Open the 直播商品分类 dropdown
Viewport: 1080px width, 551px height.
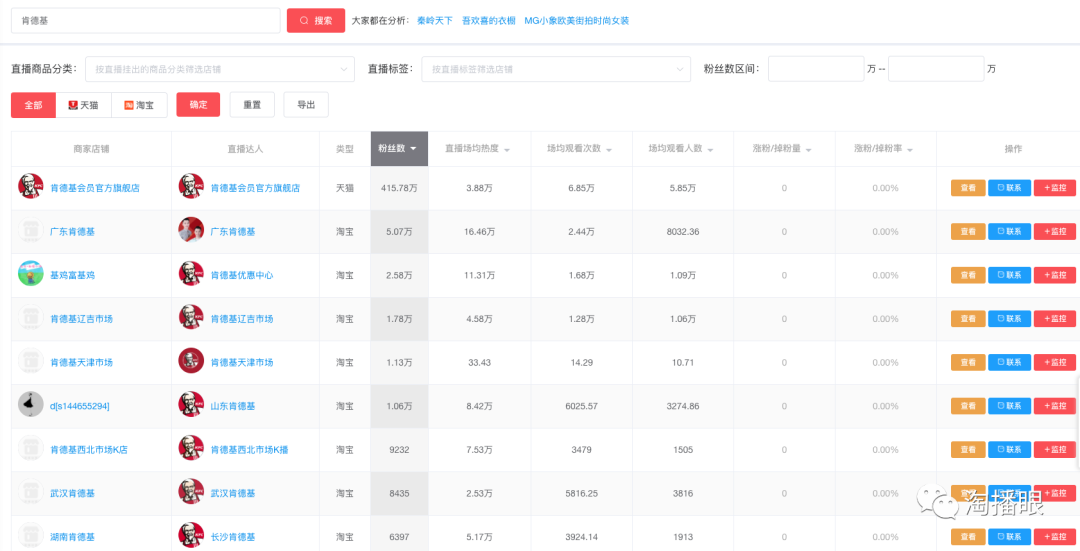[220, 69]
